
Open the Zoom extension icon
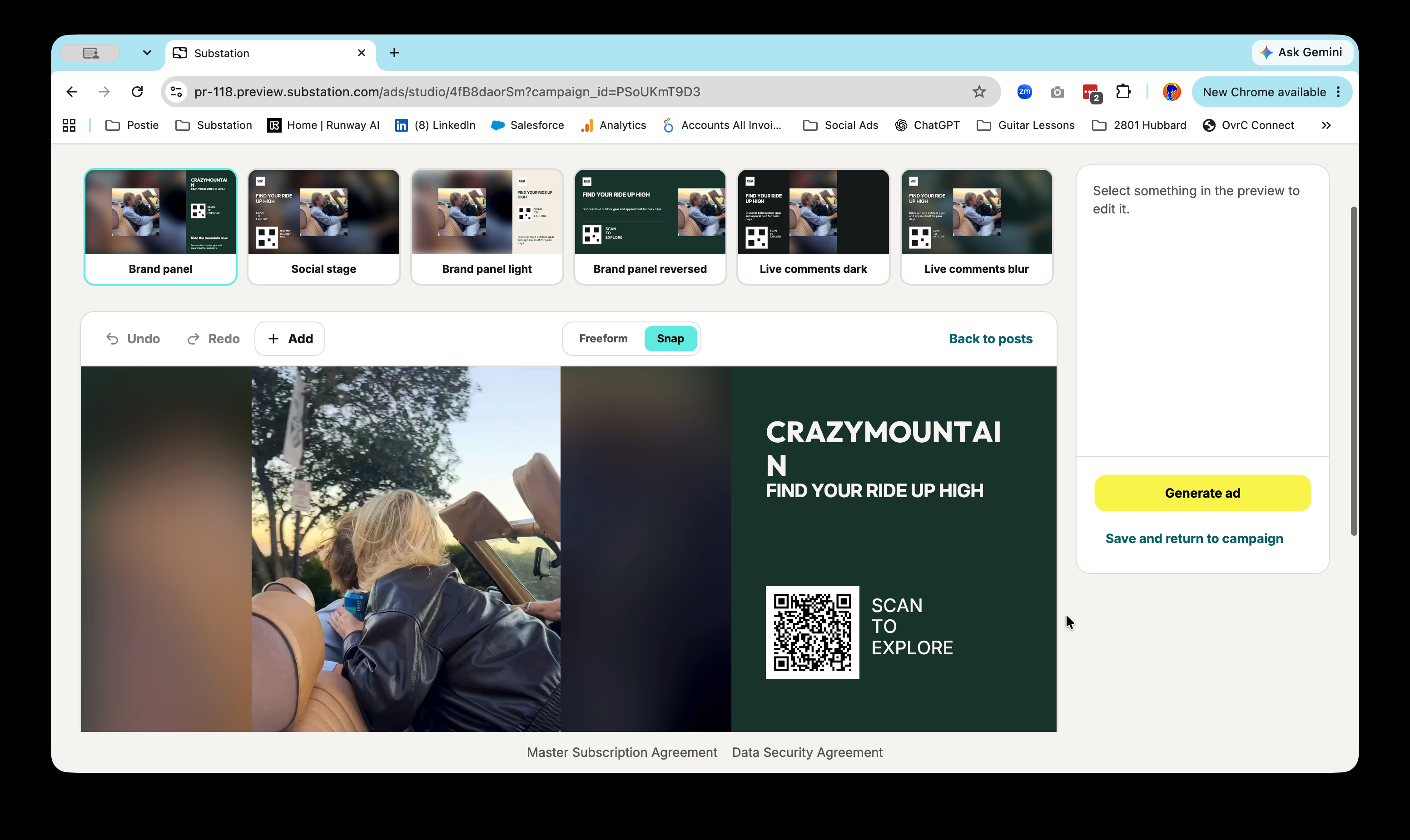click(x=1024, y=92)
